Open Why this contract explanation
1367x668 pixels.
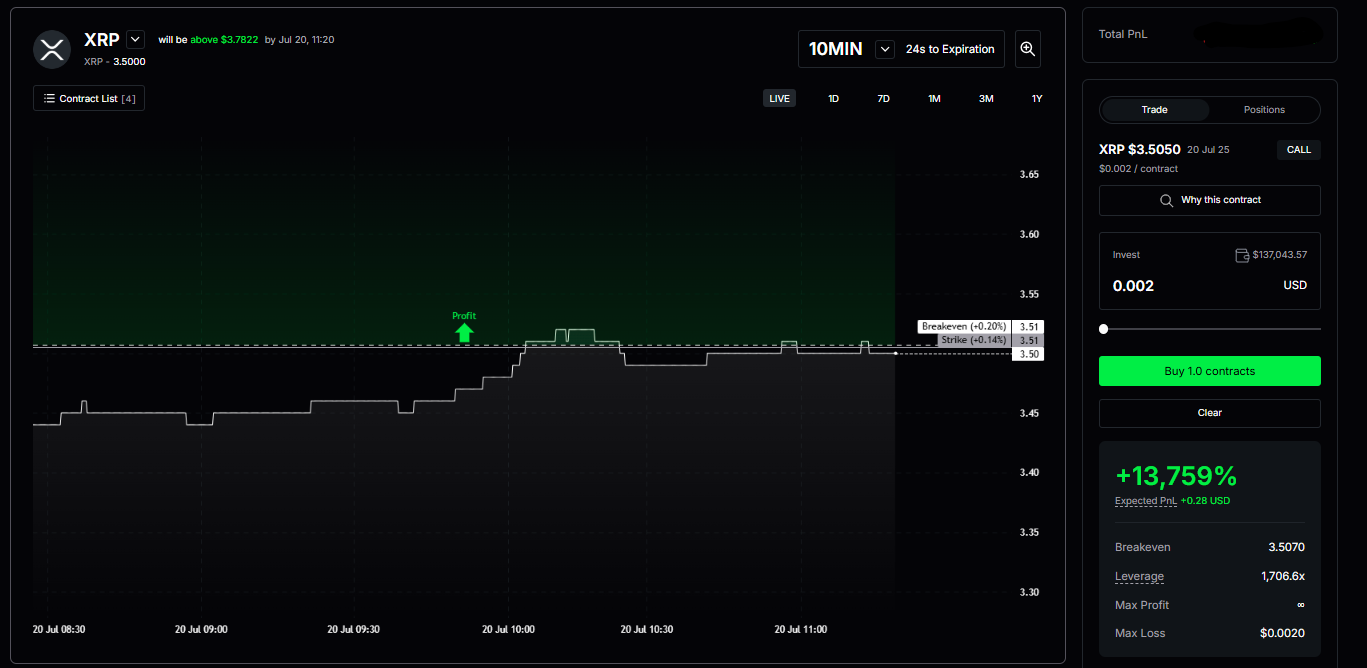1209,200
